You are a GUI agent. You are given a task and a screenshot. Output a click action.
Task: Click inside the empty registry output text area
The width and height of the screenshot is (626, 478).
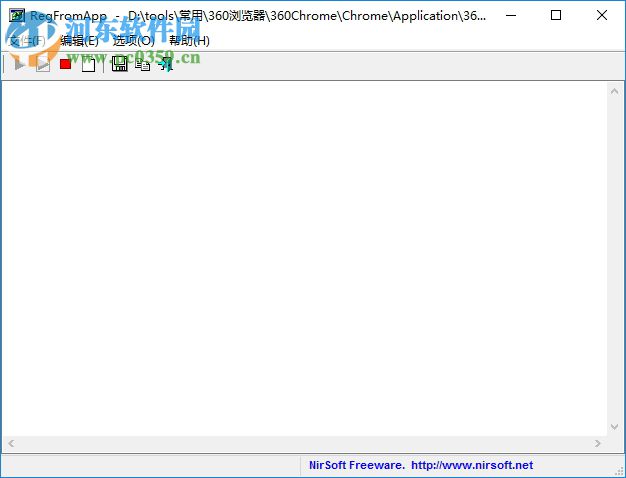[304, 259]
